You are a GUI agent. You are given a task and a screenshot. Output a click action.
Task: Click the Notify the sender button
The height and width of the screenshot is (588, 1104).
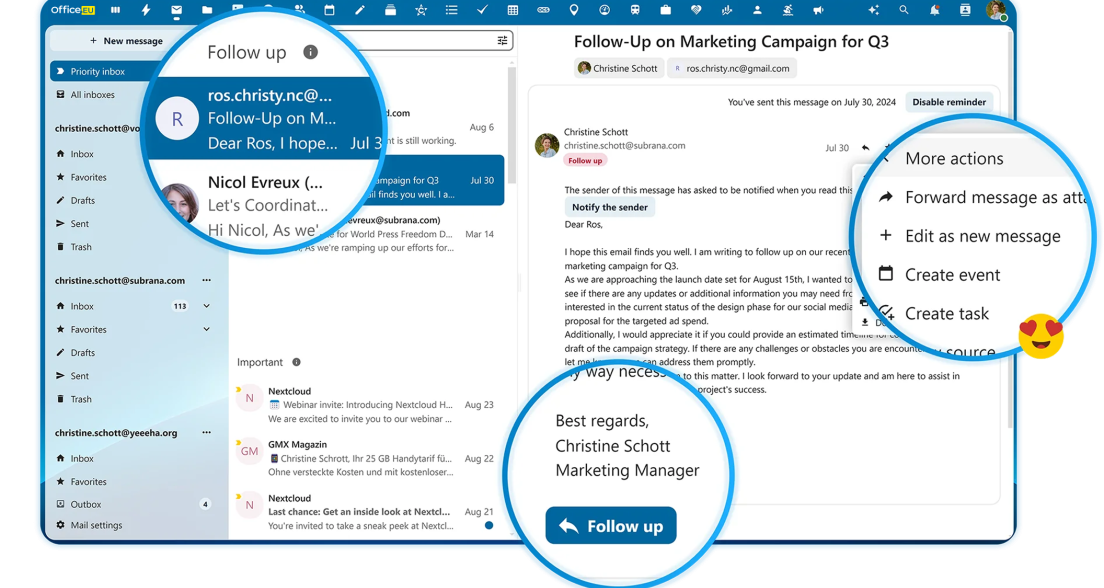(x=610, y=207)
